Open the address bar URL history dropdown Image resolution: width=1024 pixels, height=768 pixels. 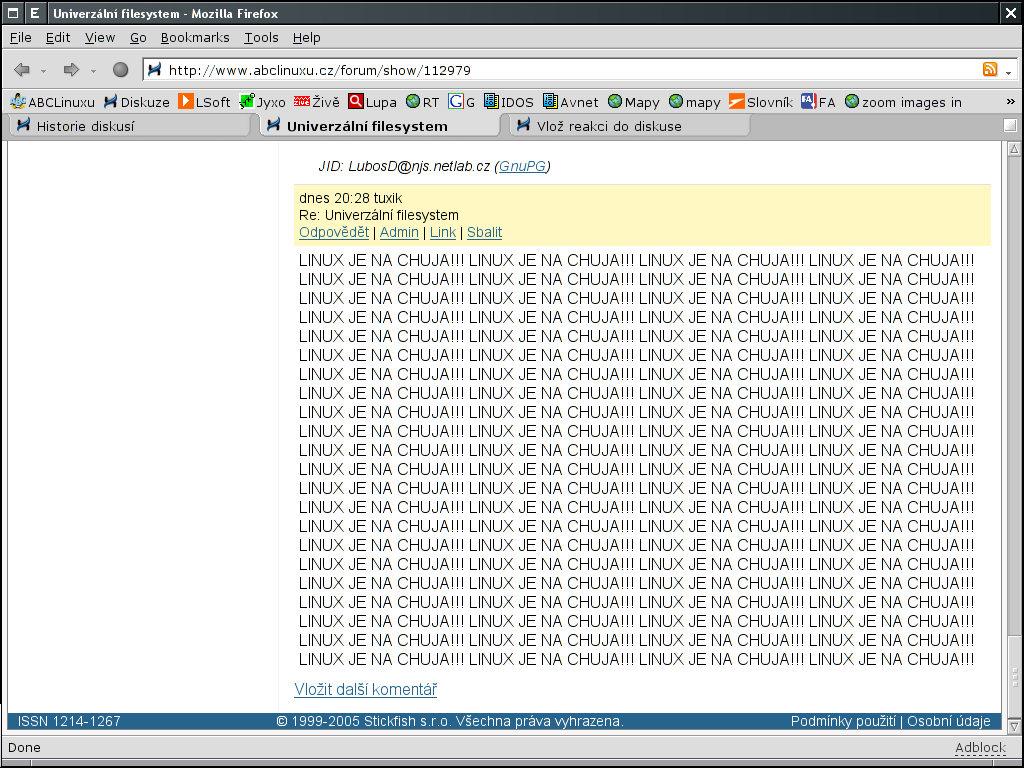(x=1008, y=71)
